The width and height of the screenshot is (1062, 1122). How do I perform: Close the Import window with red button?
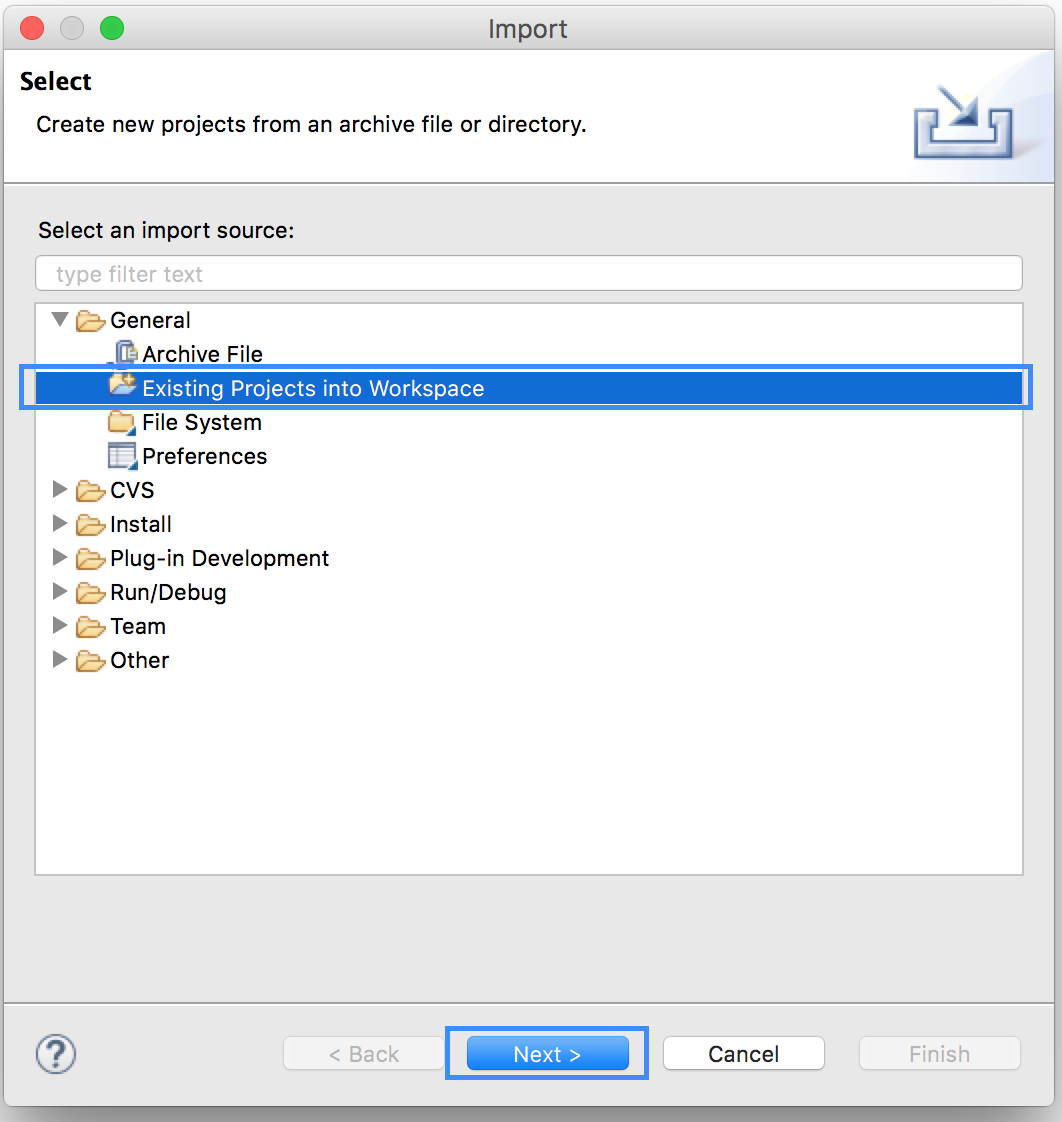point(32,29)
